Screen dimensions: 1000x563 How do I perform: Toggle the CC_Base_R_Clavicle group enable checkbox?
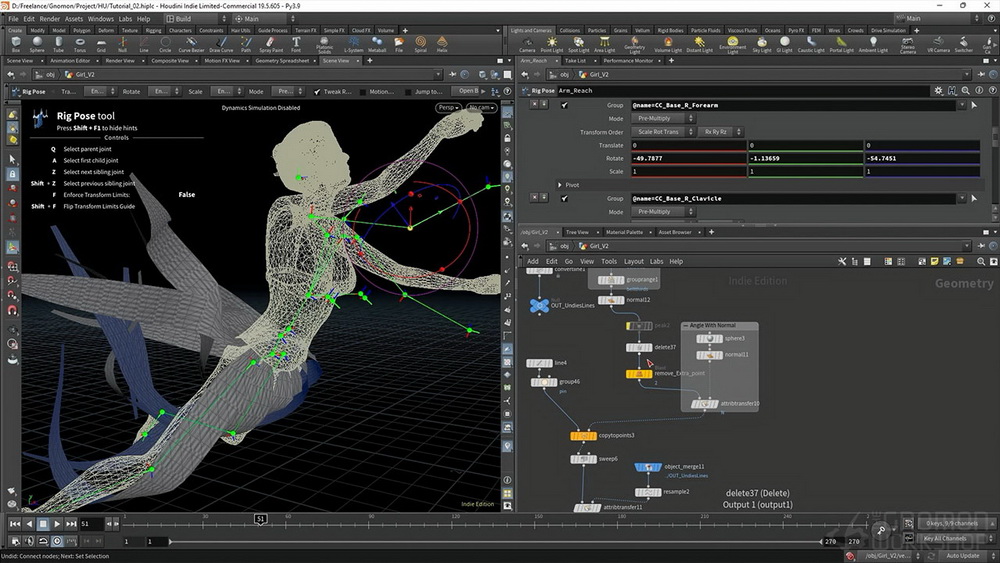pyautogui.click(x=564, y=198)
